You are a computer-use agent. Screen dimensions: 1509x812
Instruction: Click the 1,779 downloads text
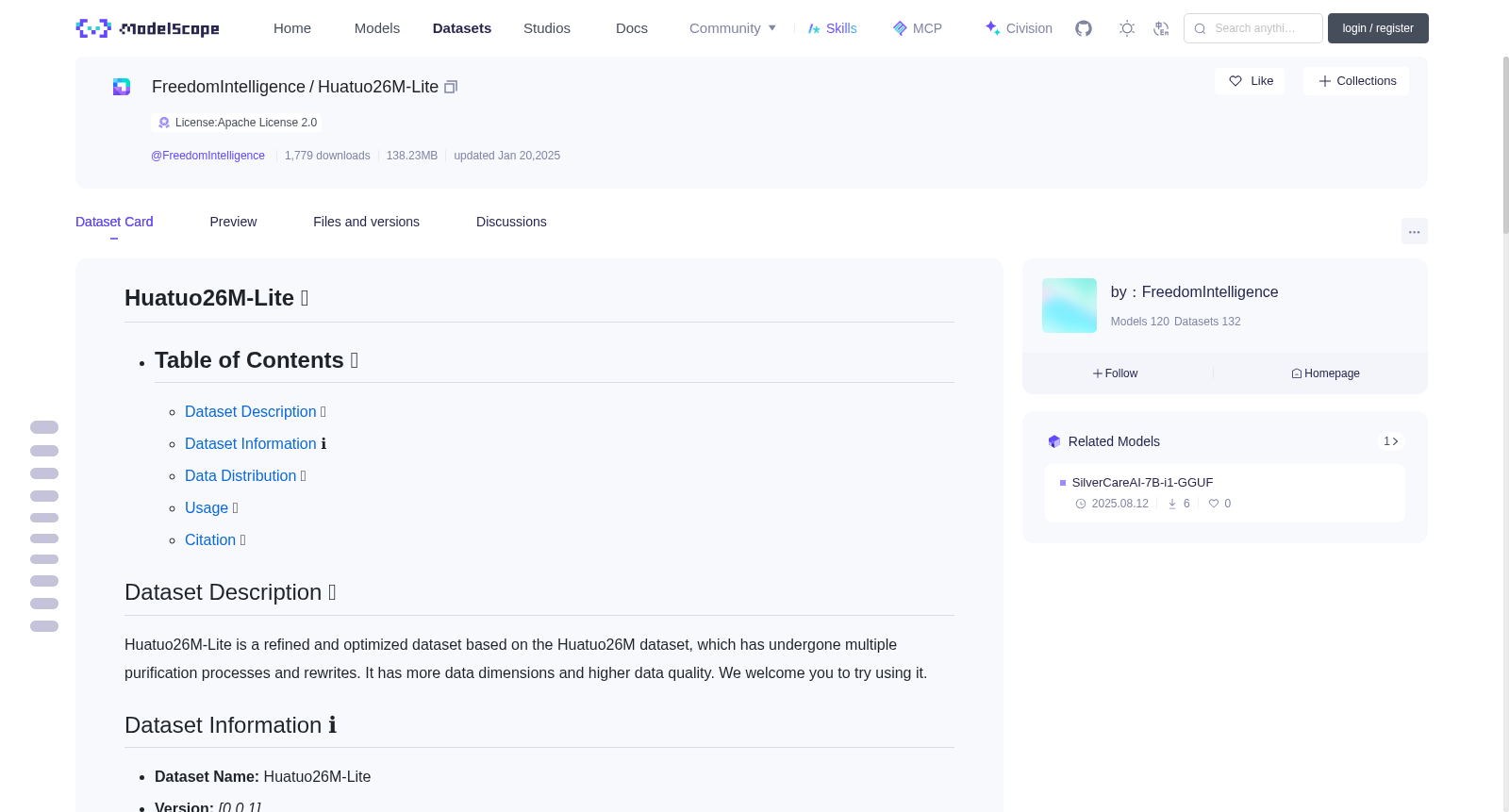point(327,156)
